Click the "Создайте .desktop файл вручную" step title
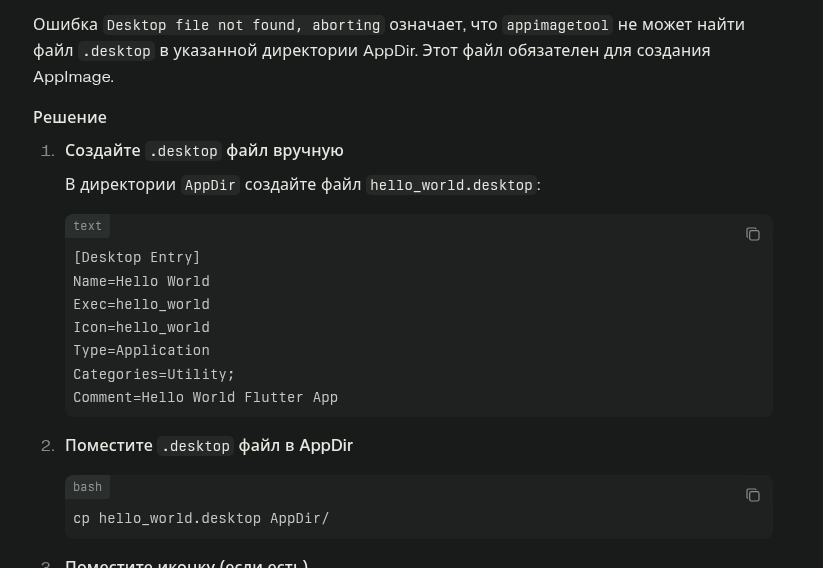 click(x=204, y=150)
